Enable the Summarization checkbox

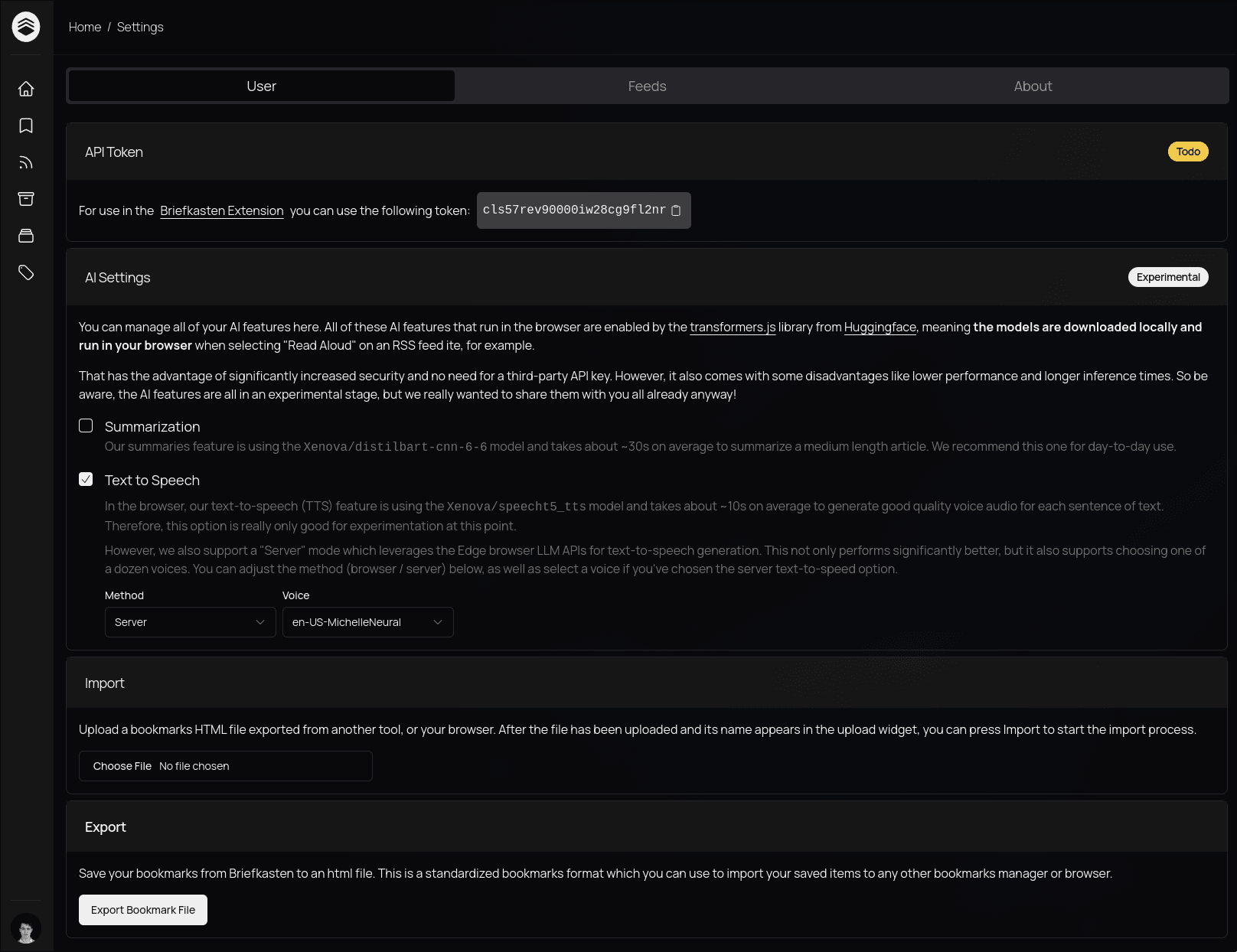pos(86,425)
